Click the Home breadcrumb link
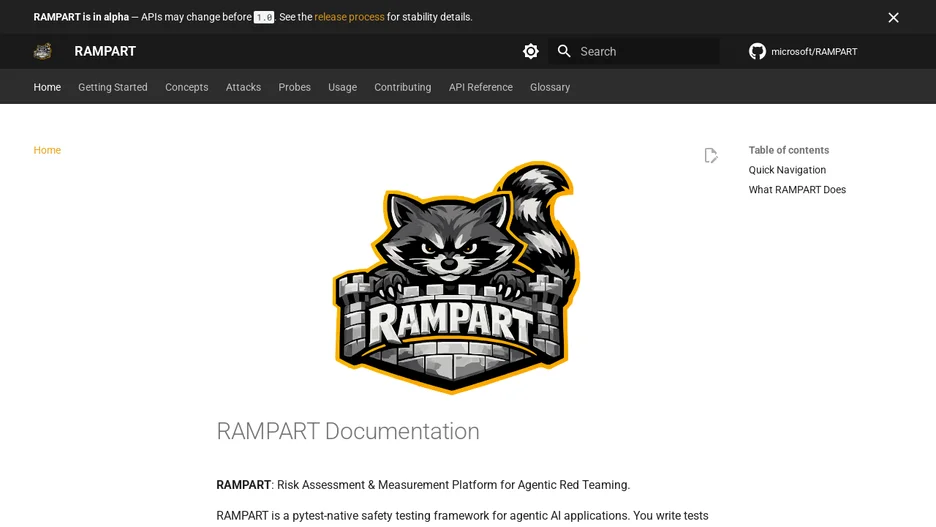This screenshot has height=527, width=936. coord(47,150)
